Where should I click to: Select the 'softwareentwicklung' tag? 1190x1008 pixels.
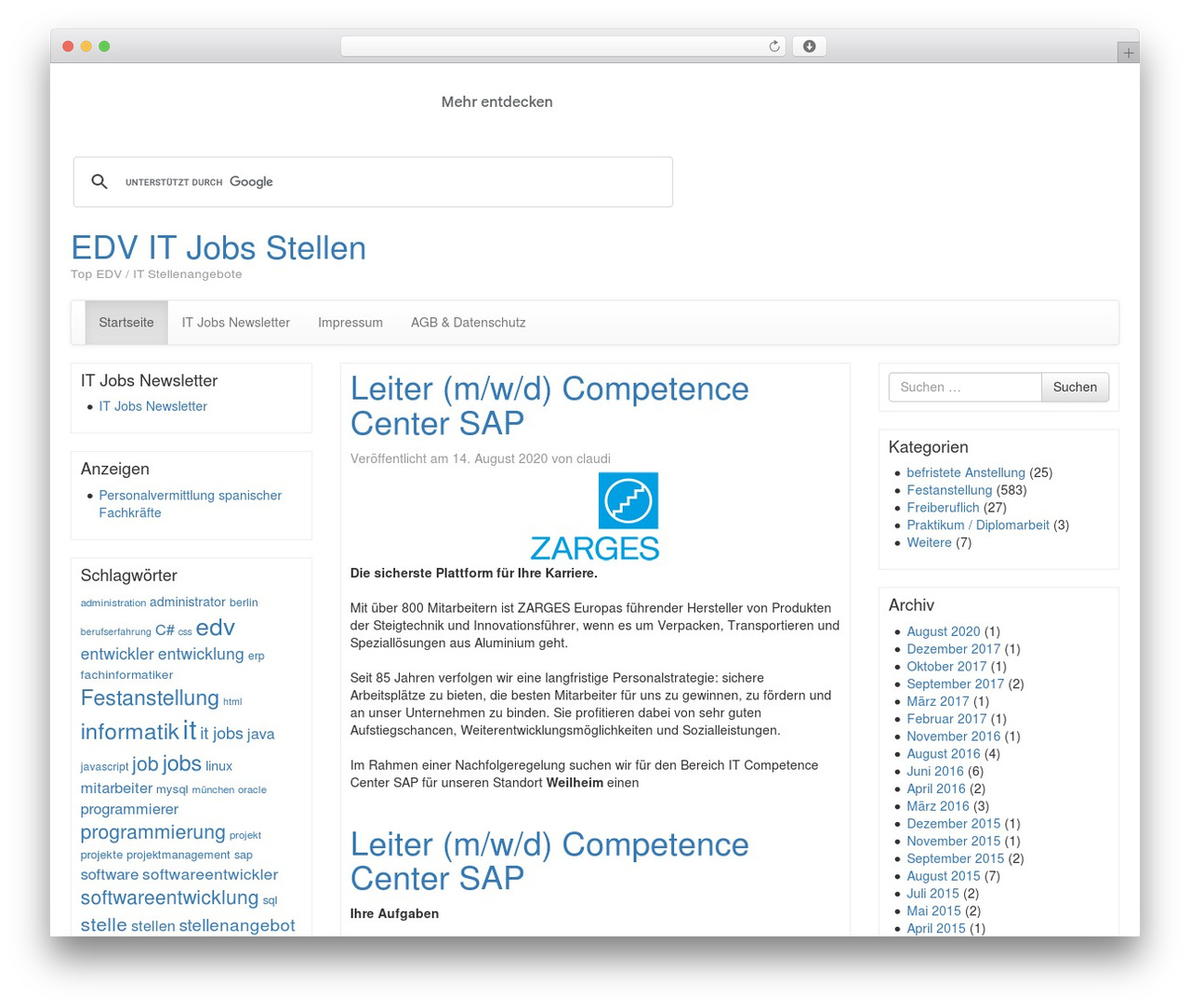[169, 898]
